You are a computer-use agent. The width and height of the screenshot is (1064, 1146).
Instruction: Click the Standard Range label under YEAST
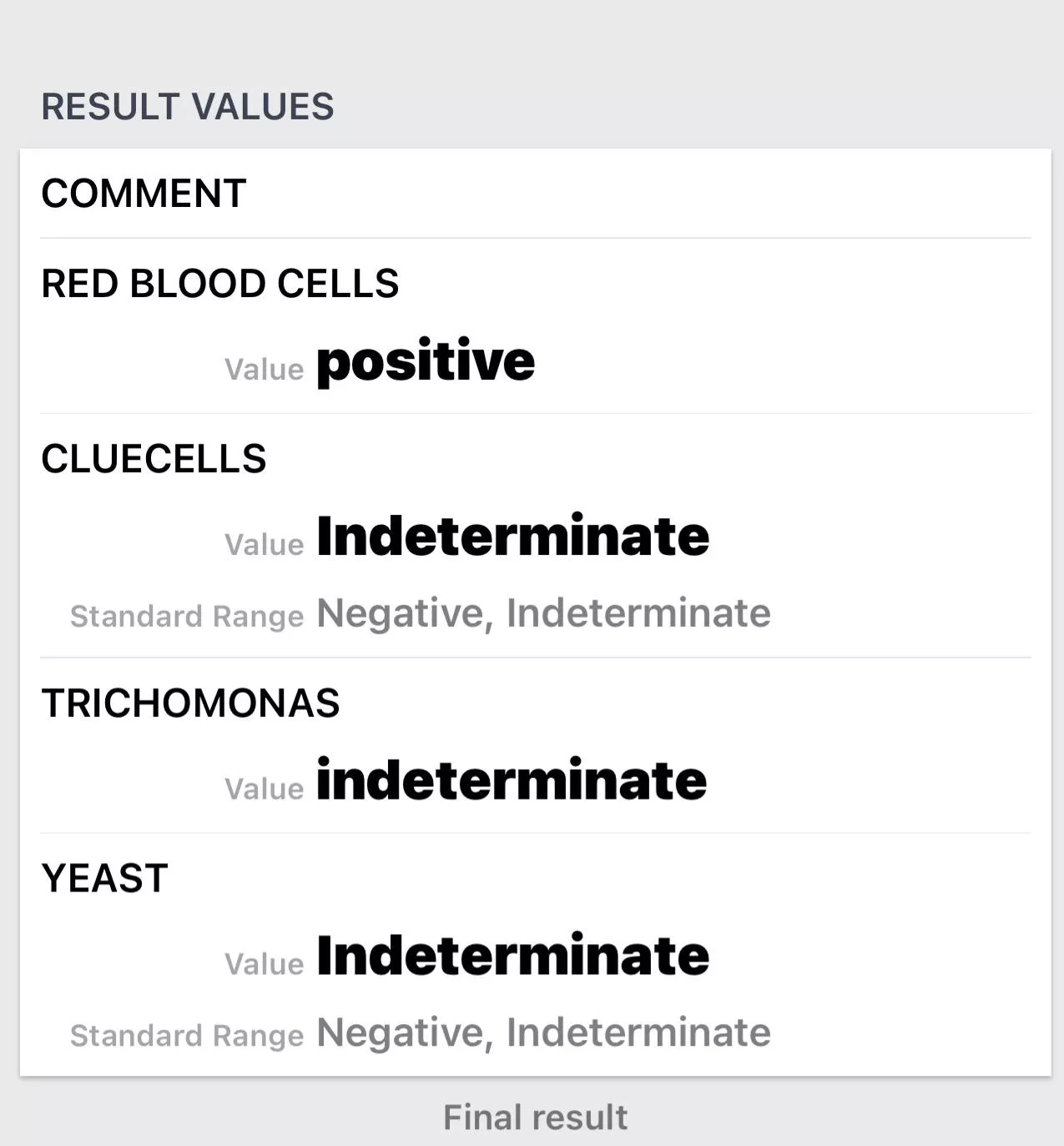[187, 1035]
